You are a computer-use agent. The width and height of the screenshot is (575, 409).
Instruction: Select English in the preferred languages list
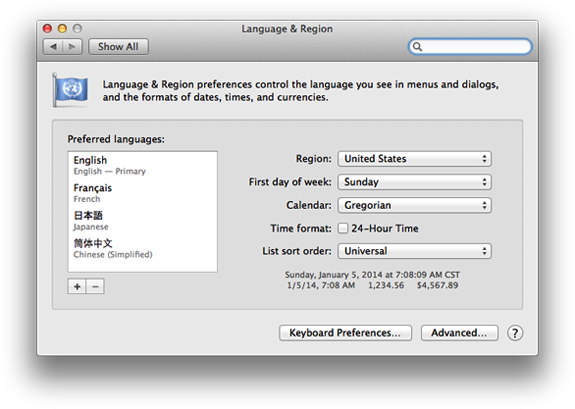[143, 165]
